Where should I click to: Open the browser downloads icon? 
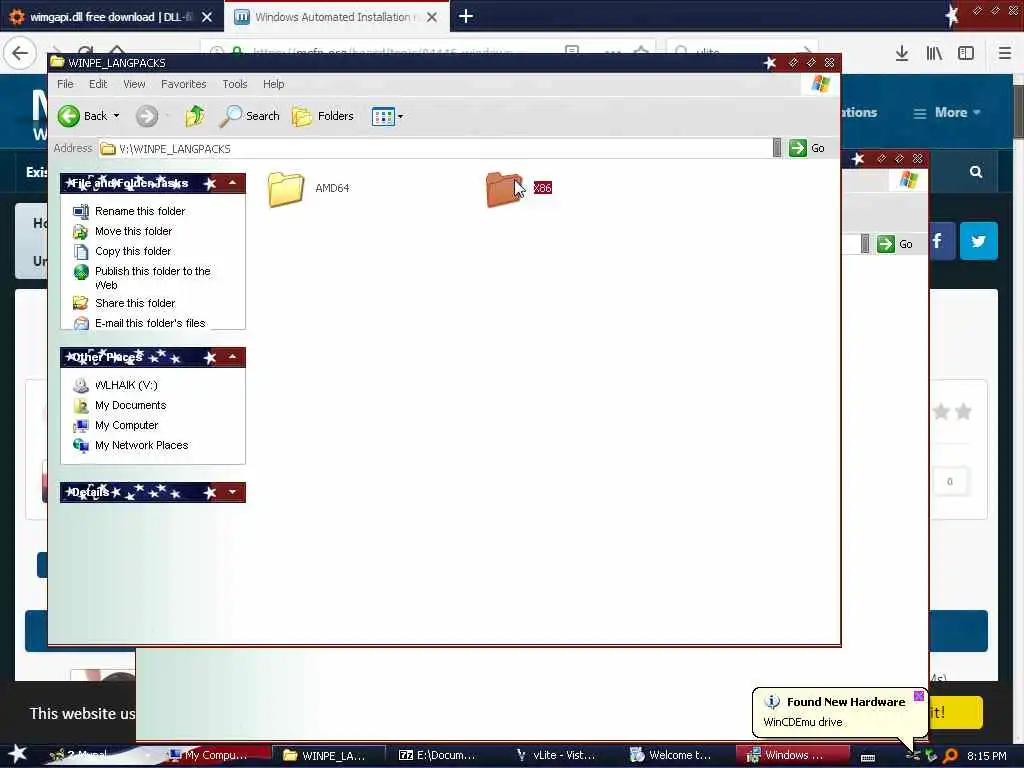click(x=902, y=54)
